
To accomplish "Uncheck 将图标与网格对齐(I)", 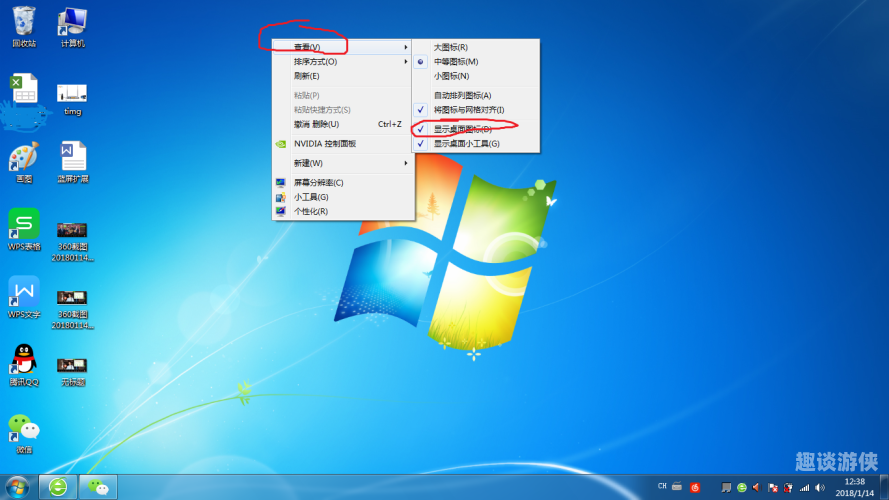I will coord(476,110).
